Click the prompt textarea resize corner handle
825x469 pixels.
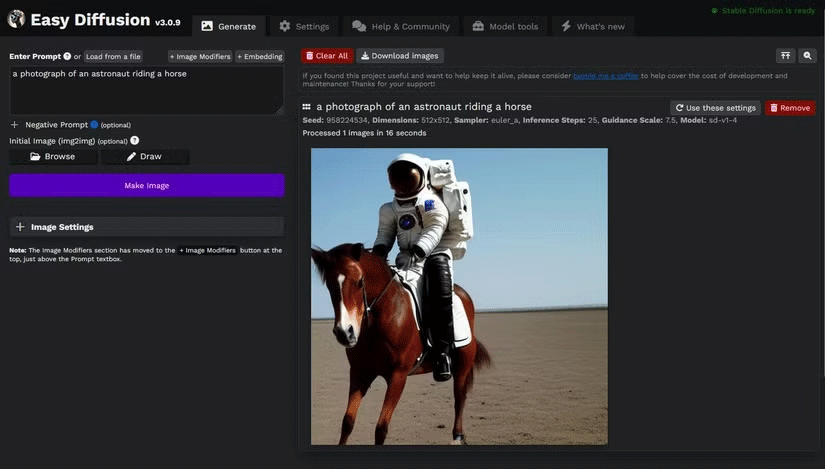point(279,111)
